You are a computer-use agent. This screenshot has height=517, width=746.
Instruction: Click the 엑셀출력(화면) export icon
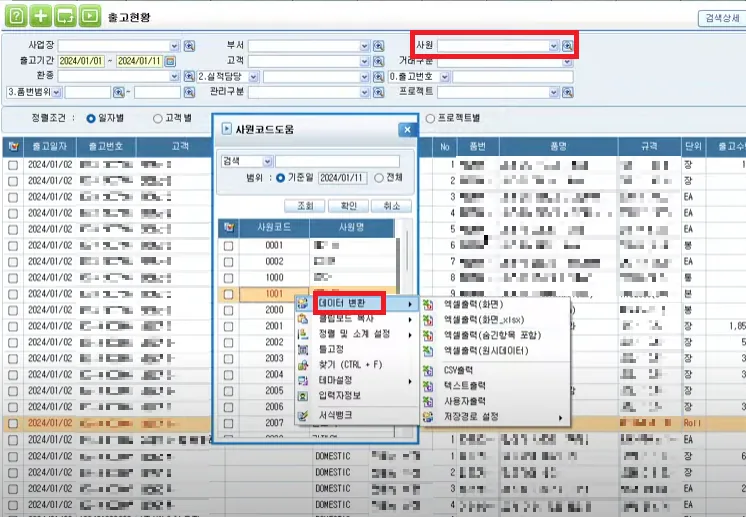[428, 304]
